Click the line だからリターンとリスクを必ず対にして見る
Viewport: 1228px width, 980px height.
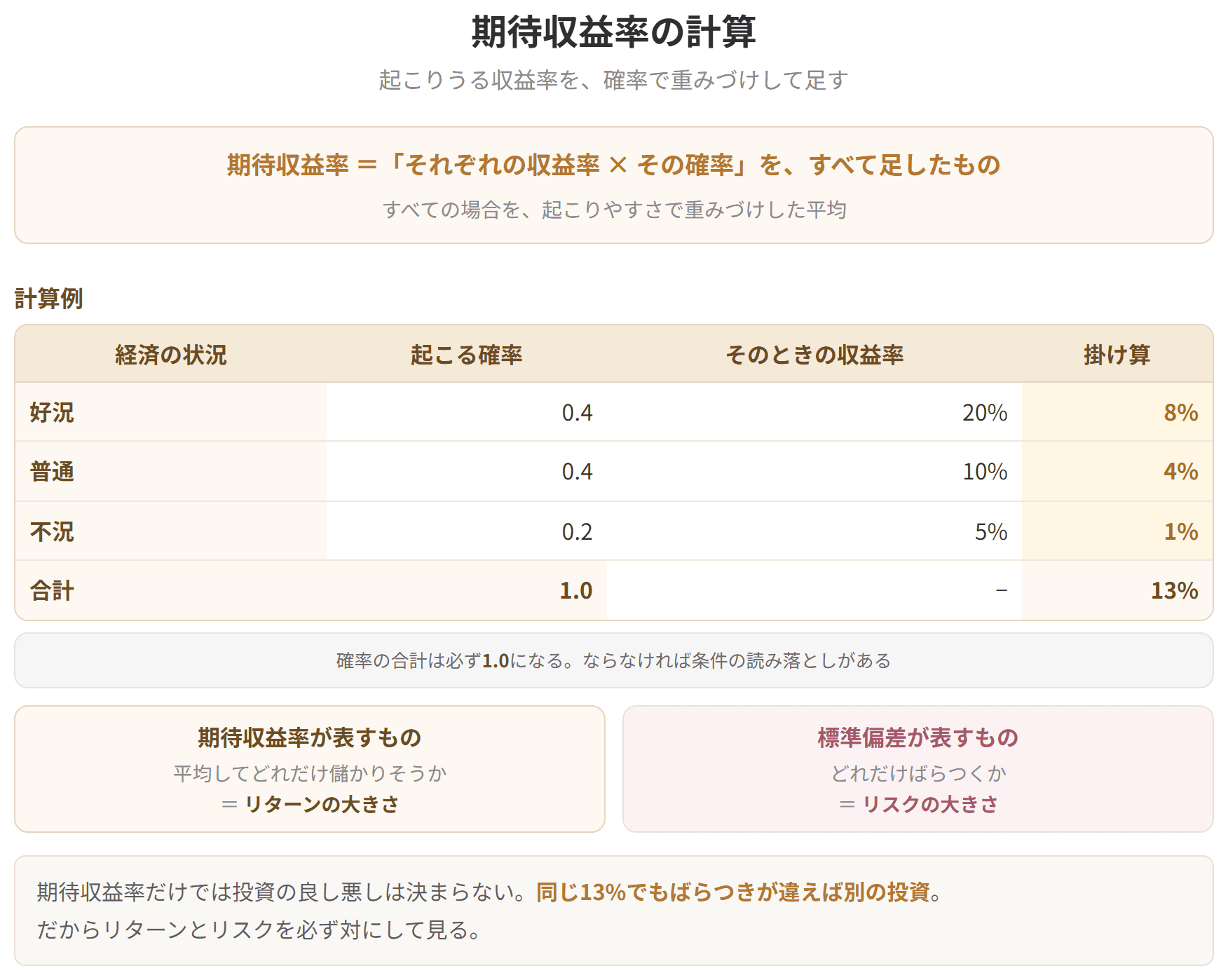(x=259, y=930)
